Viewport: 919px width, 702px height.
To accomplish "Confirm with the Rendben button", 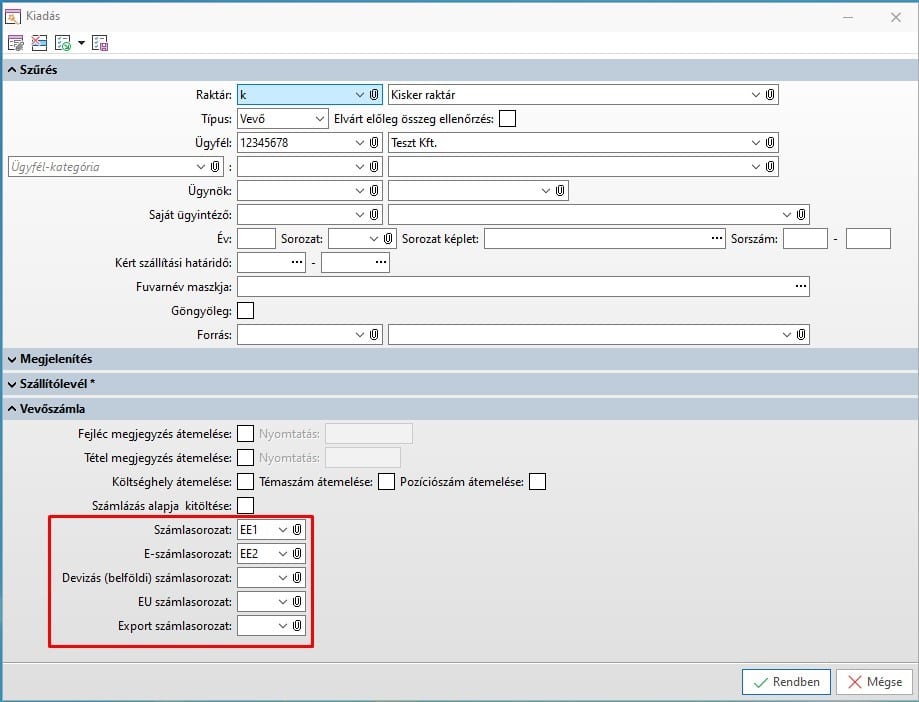I will pyautogui.click(x=786, y=682).
